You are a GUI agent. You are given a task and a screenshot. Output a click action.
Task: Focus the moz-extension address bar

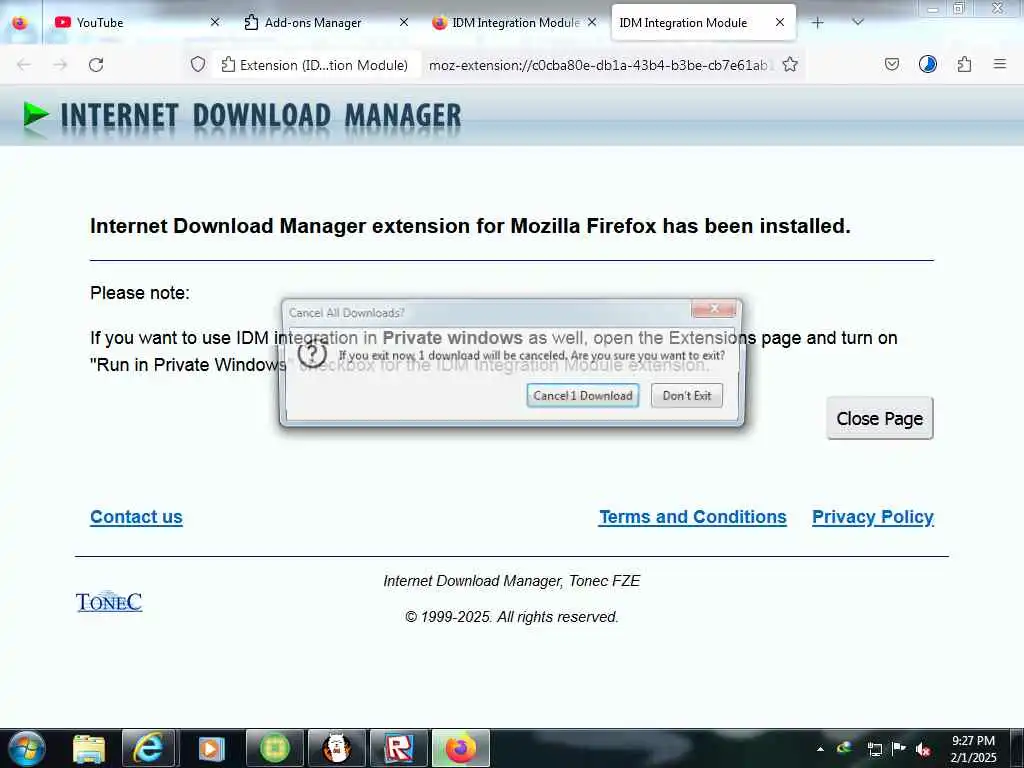(598, 65)
